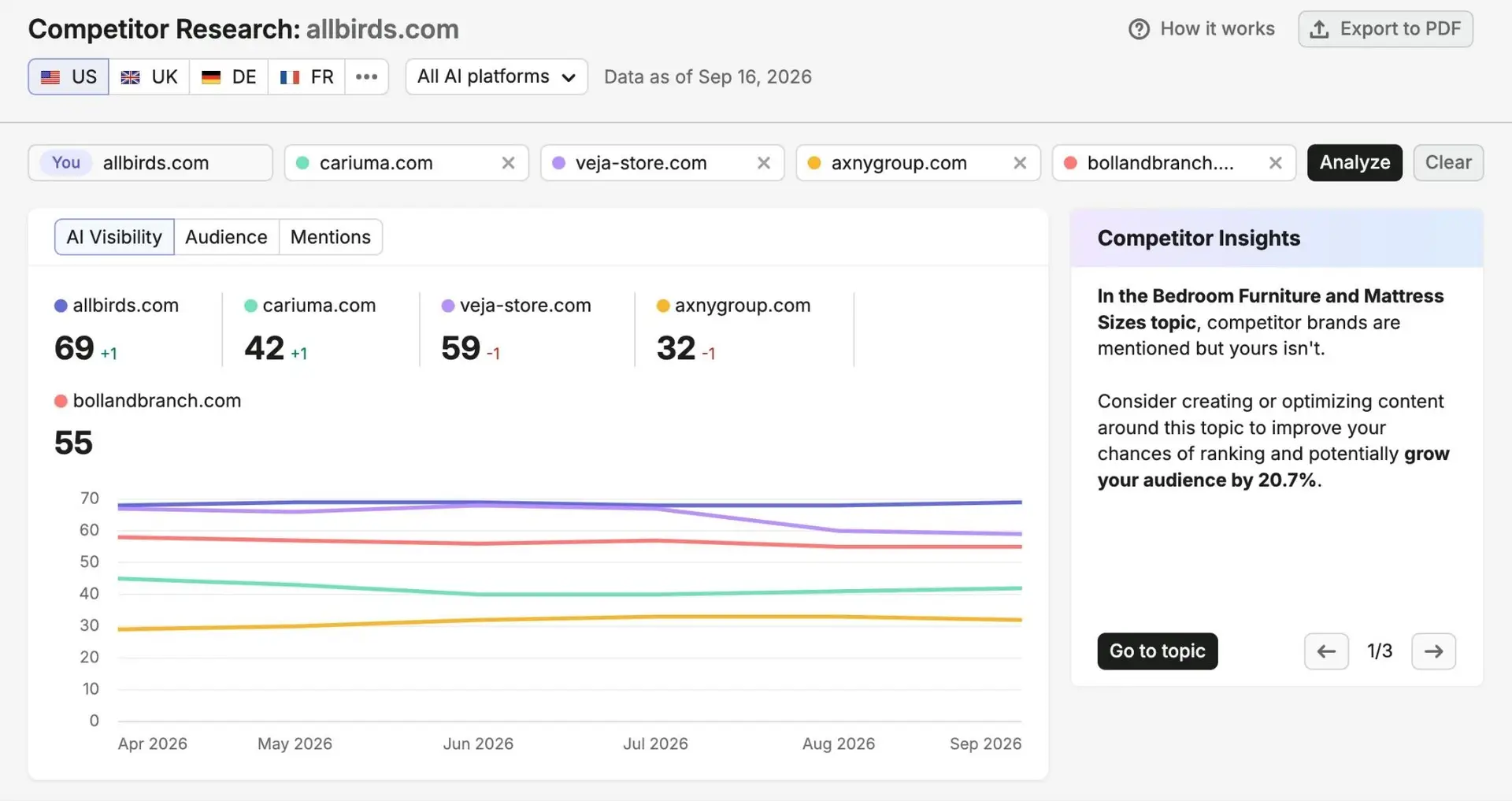Remove cariuma.com competitor with its X

click(508, 163)
